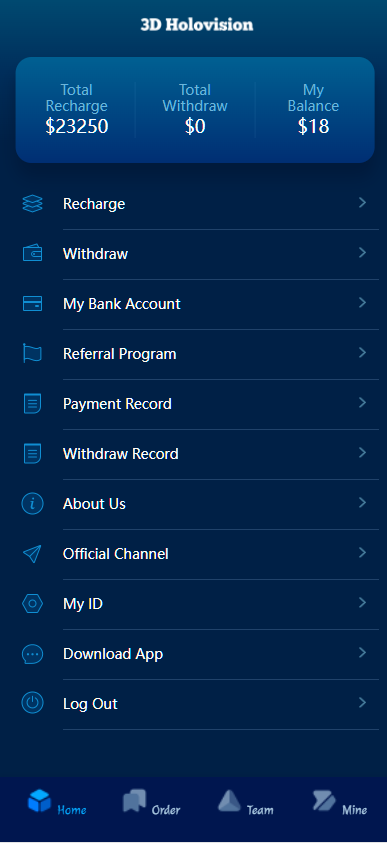The image size is (387, 843).
Task: Click the document icon beside Payment Record
Action: tap(32, 403)
